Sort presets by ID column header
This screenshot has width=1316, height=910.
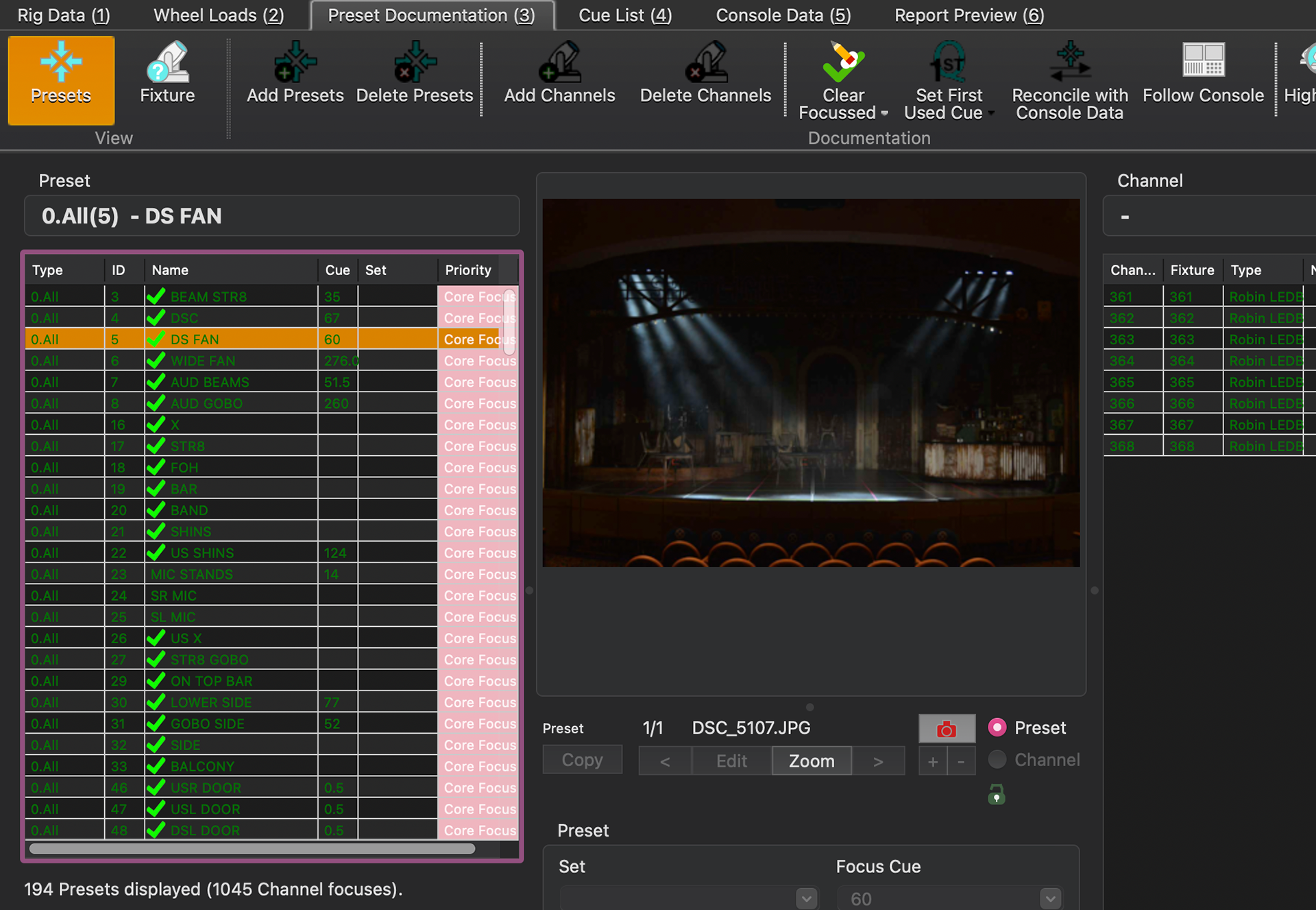click(x=124, y=270)
